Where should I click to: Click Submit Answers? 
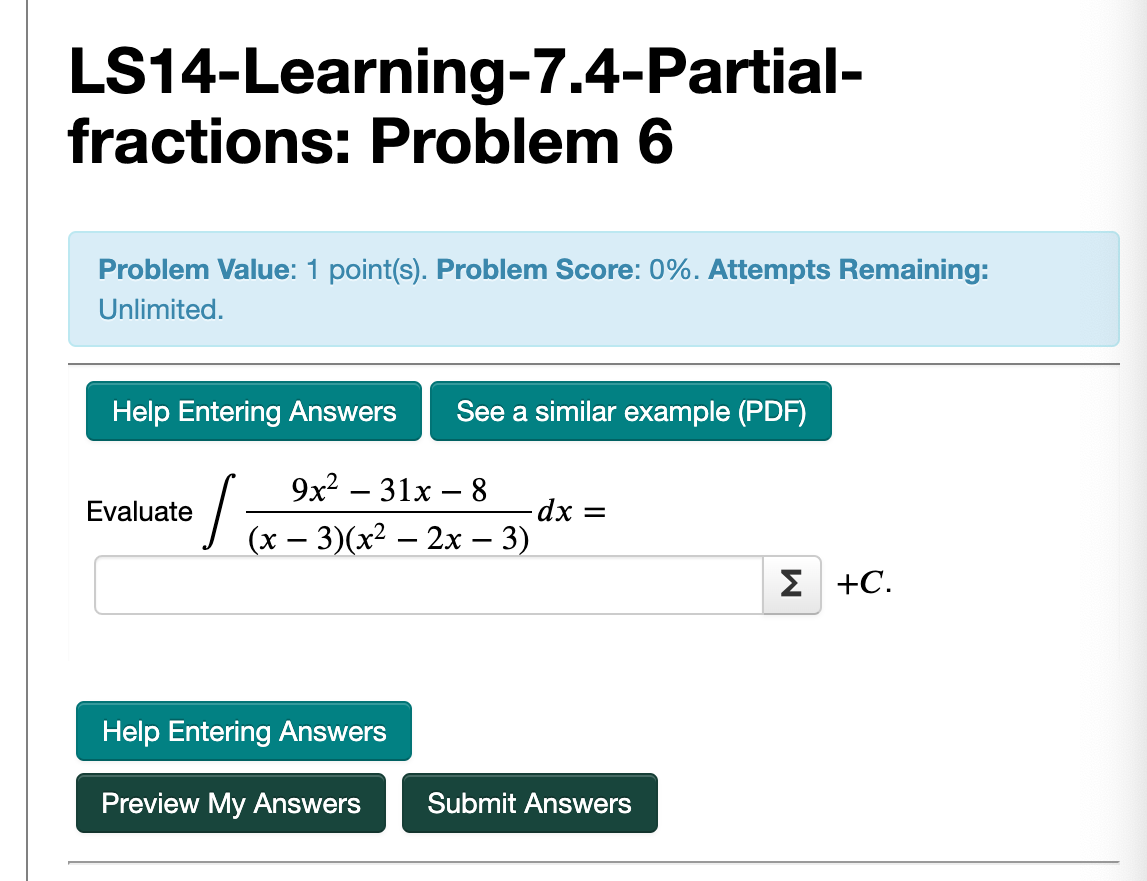click(530, 803)
